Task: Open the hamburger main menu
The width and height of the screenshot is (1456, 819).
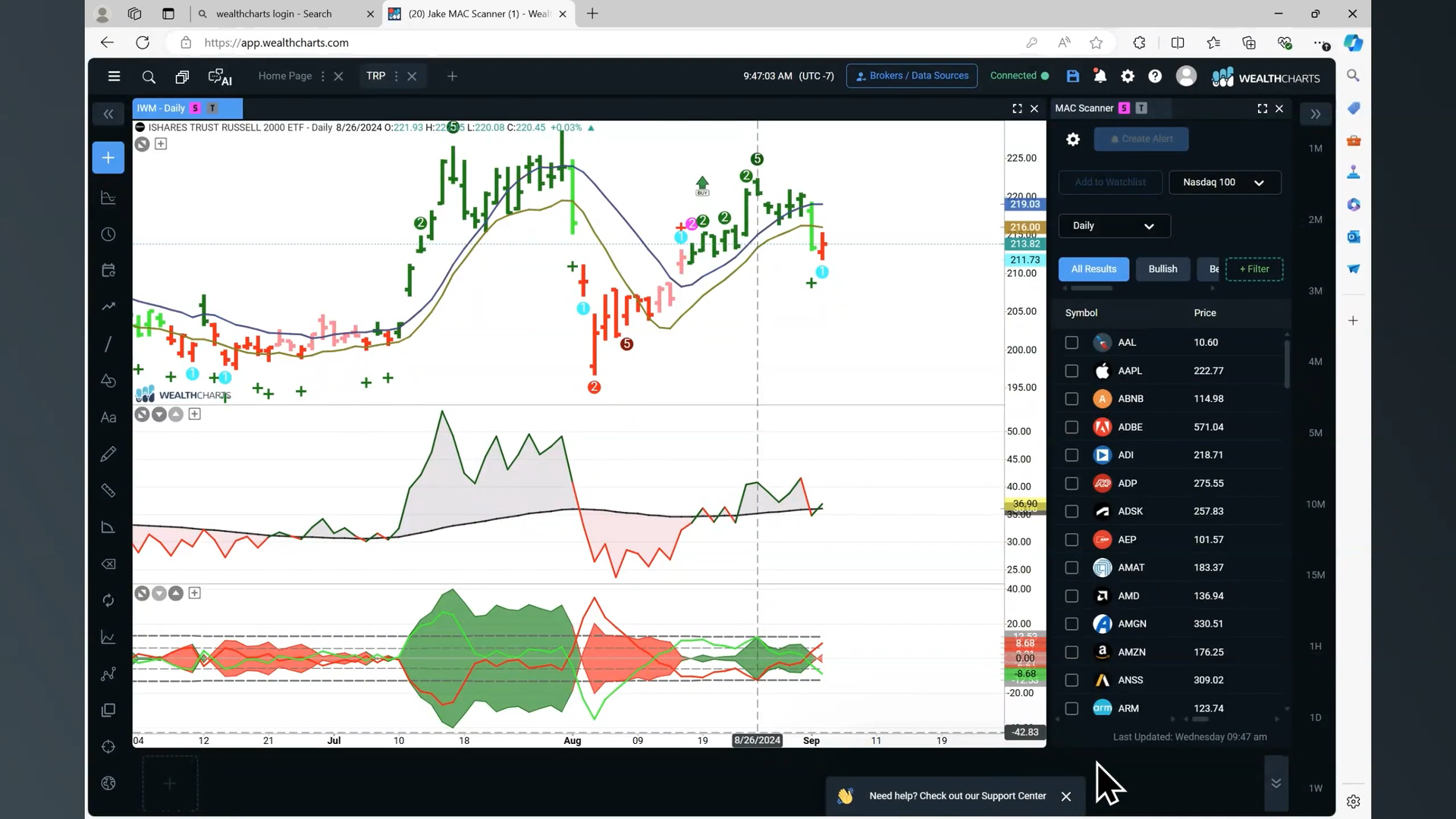Action: (x=114, y=76)
